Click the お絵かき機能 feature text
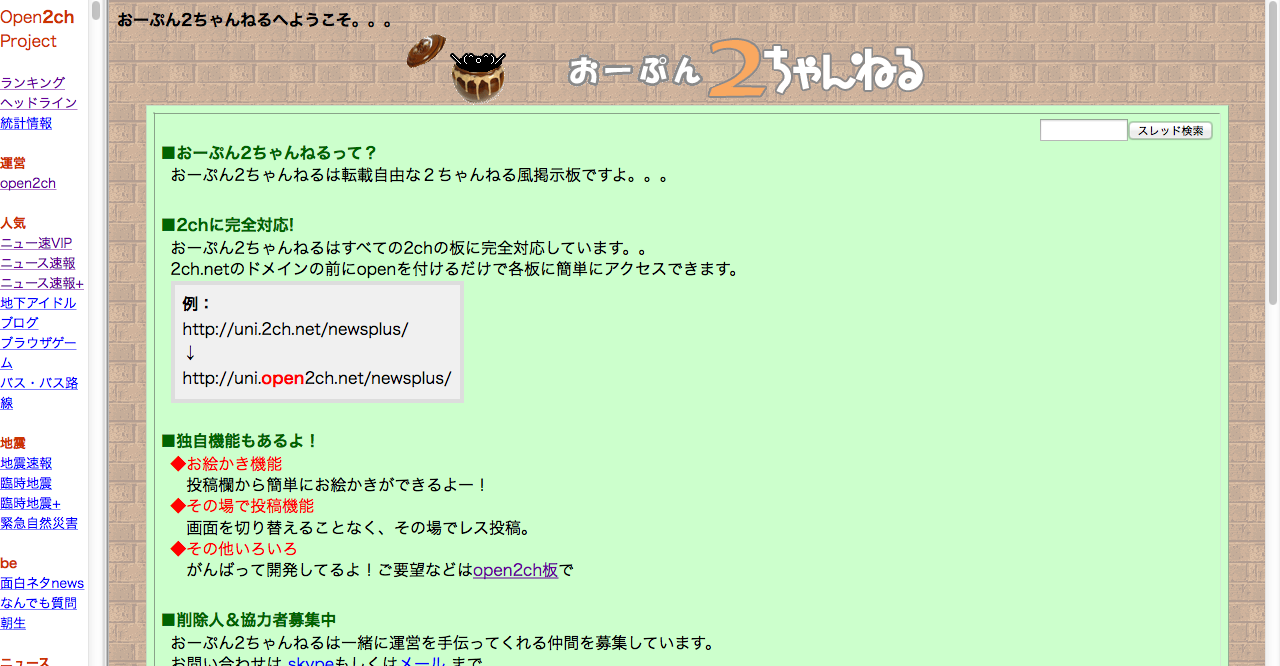Screen dimensions: 1280x666 tap(226, 463)
